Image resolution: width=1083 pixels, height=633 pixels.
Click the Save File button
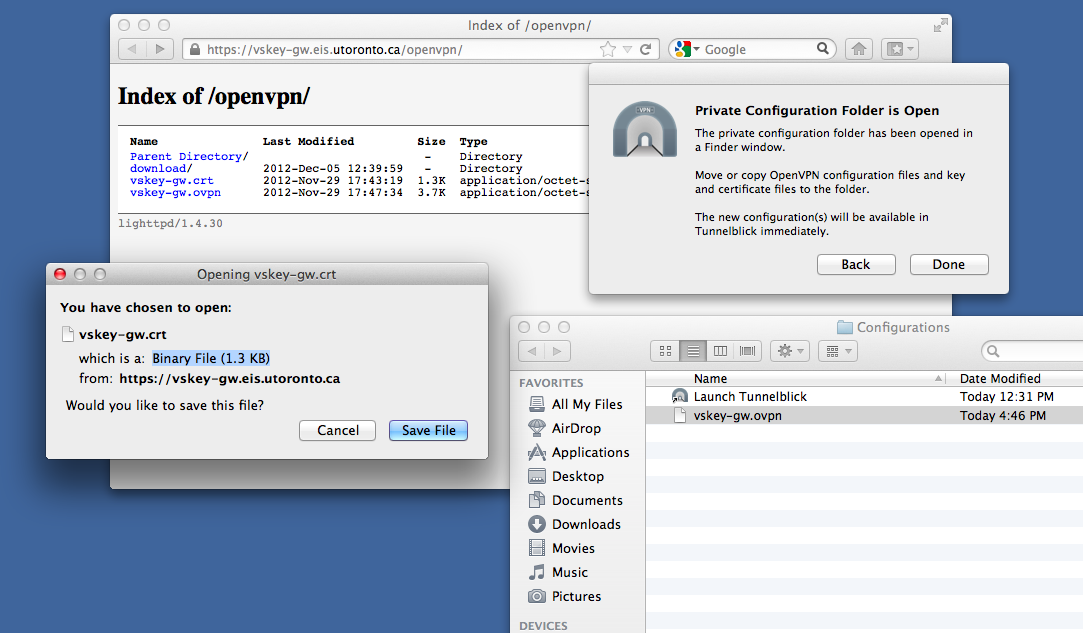coord(428,431)
